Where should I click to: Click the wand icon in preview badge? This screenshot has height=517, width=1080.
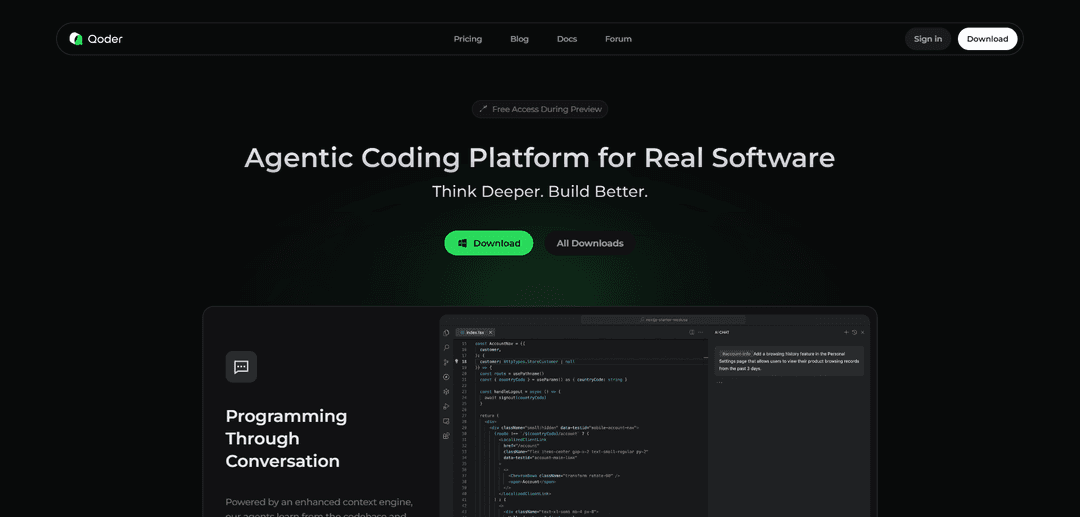484,109
